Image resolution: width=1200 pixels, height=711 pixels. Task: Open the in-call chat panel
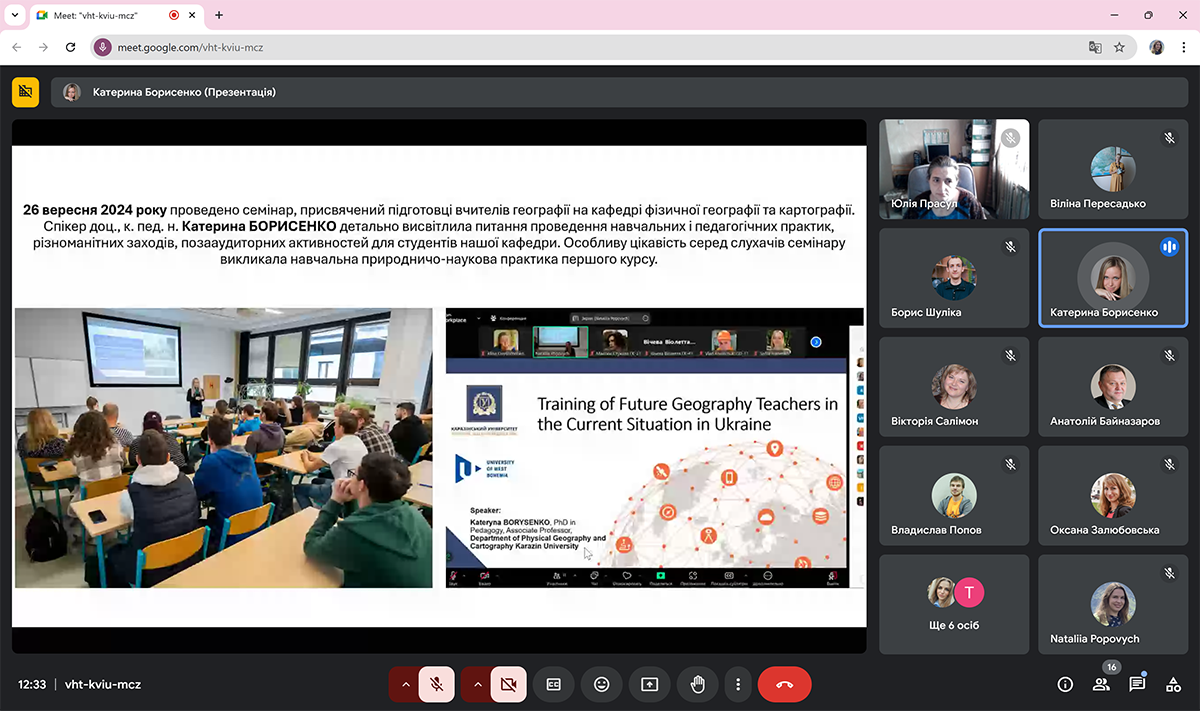(1137, 684)
